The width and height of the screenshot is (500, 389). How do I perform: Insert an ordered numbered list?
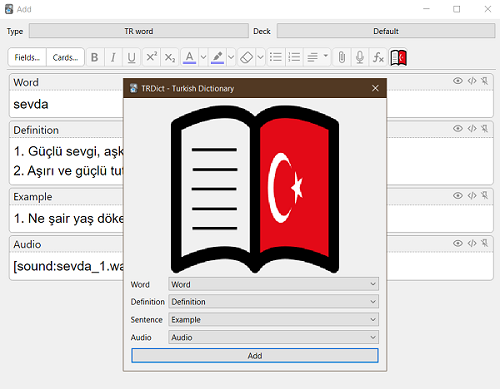coord(294,57)
